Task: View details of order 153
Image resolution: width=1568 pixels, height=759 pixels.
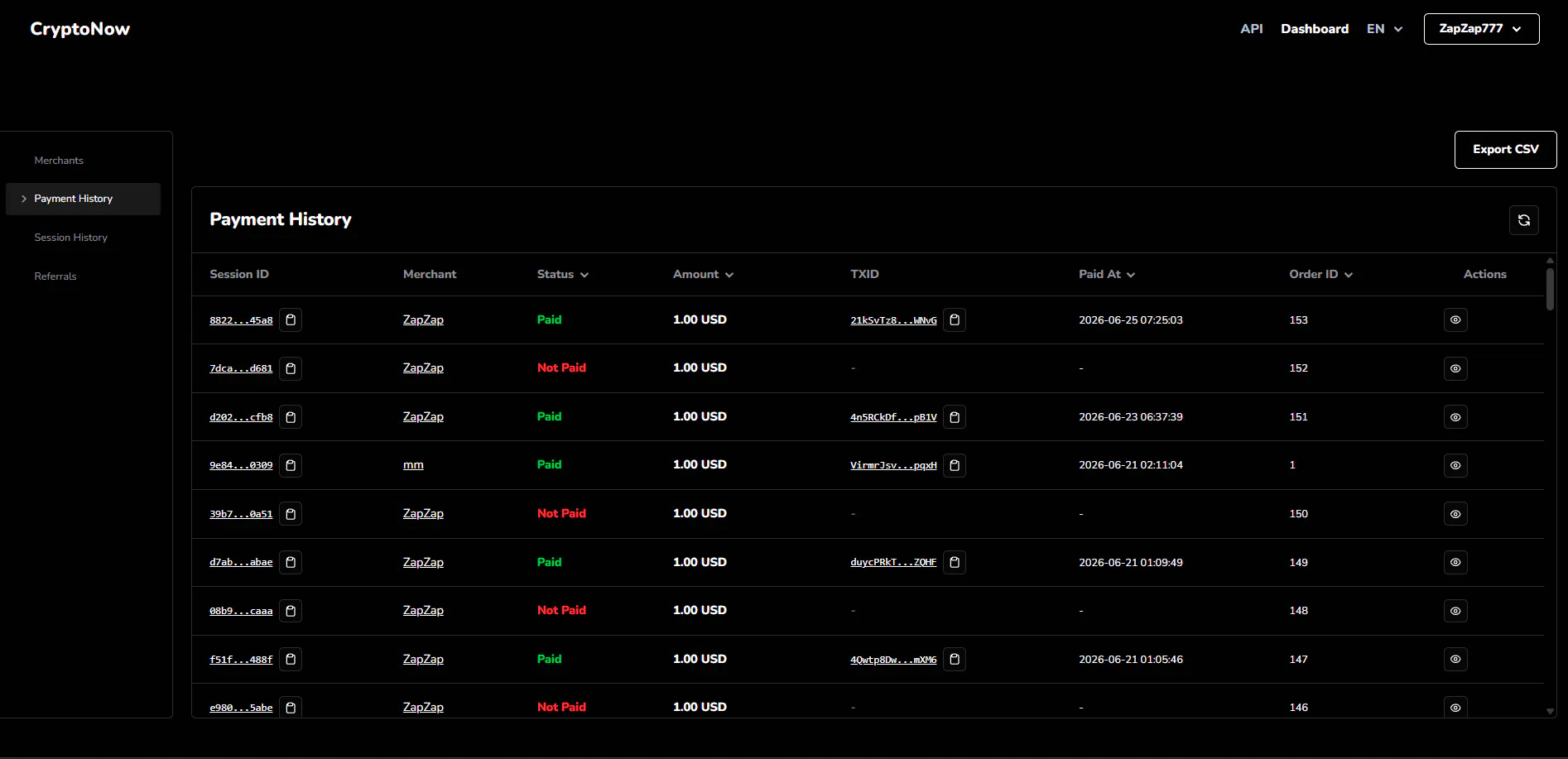Action: 1455,320
